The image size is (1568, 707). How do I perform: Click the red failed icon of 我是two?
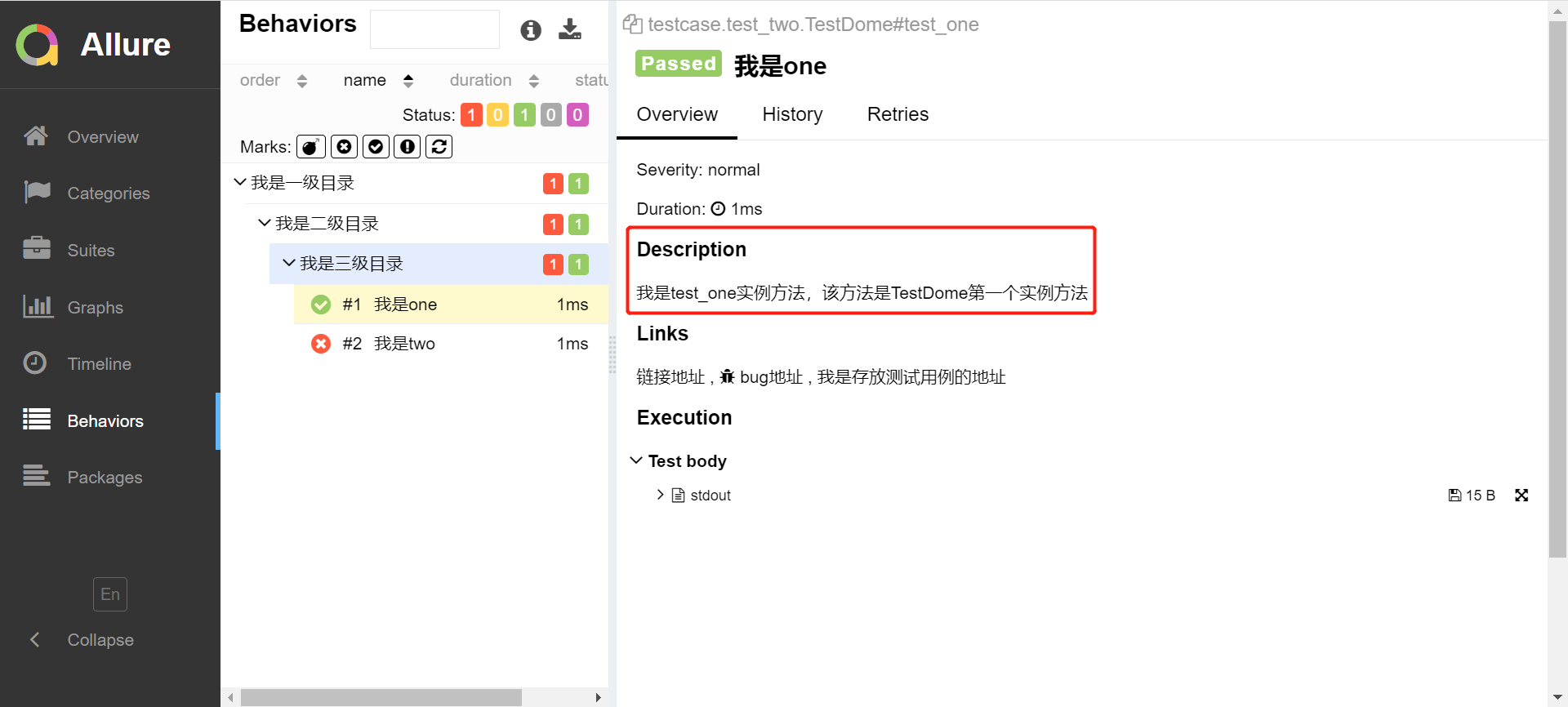[321, 344]
